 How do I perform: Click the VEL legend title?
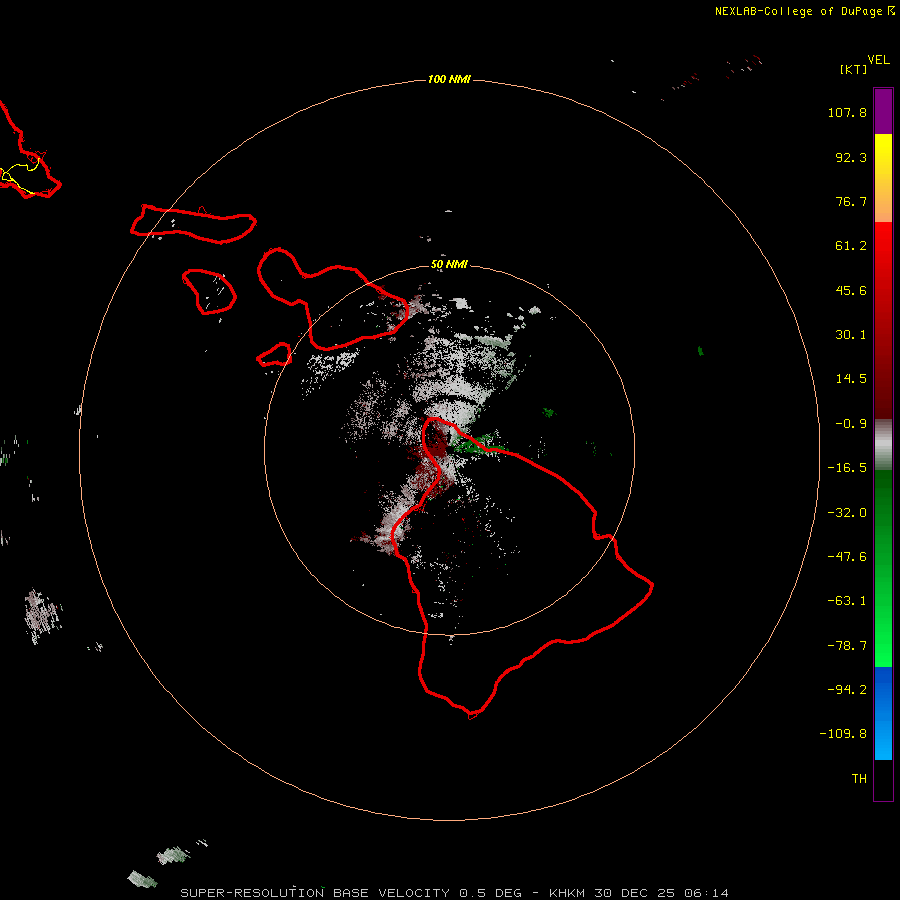[879, 60]
